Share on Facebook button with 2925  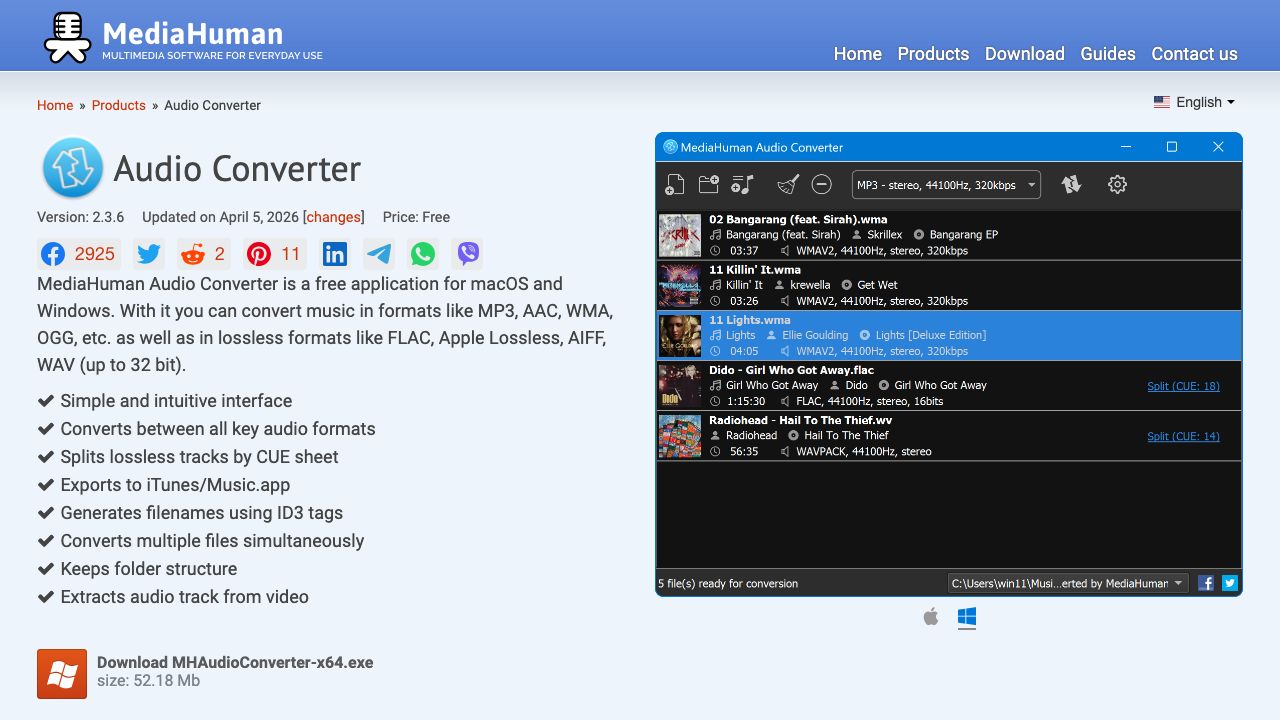79,254
